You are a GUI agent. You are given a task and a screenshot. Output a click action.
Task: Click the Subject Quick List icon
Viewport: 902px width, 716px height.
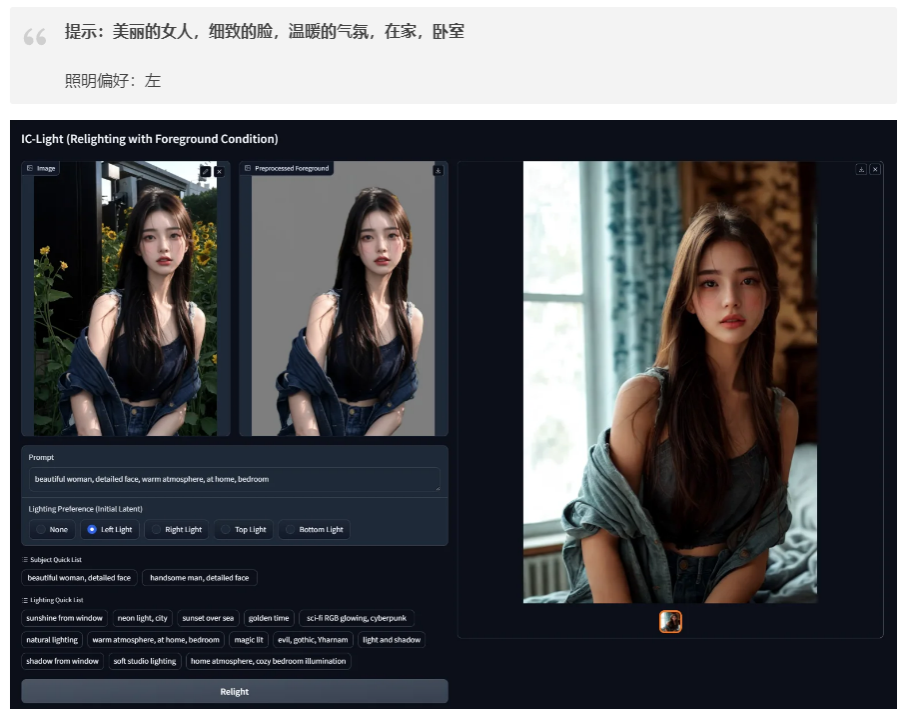coord(25,560)
